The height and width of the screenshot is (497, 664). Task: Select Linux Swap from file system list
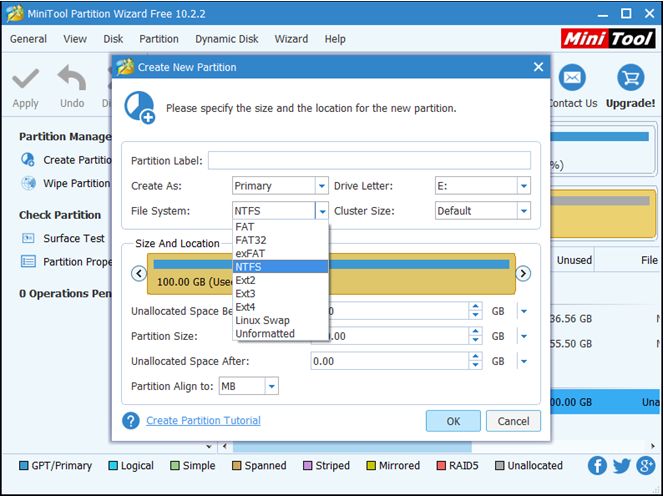pos(280,320)
